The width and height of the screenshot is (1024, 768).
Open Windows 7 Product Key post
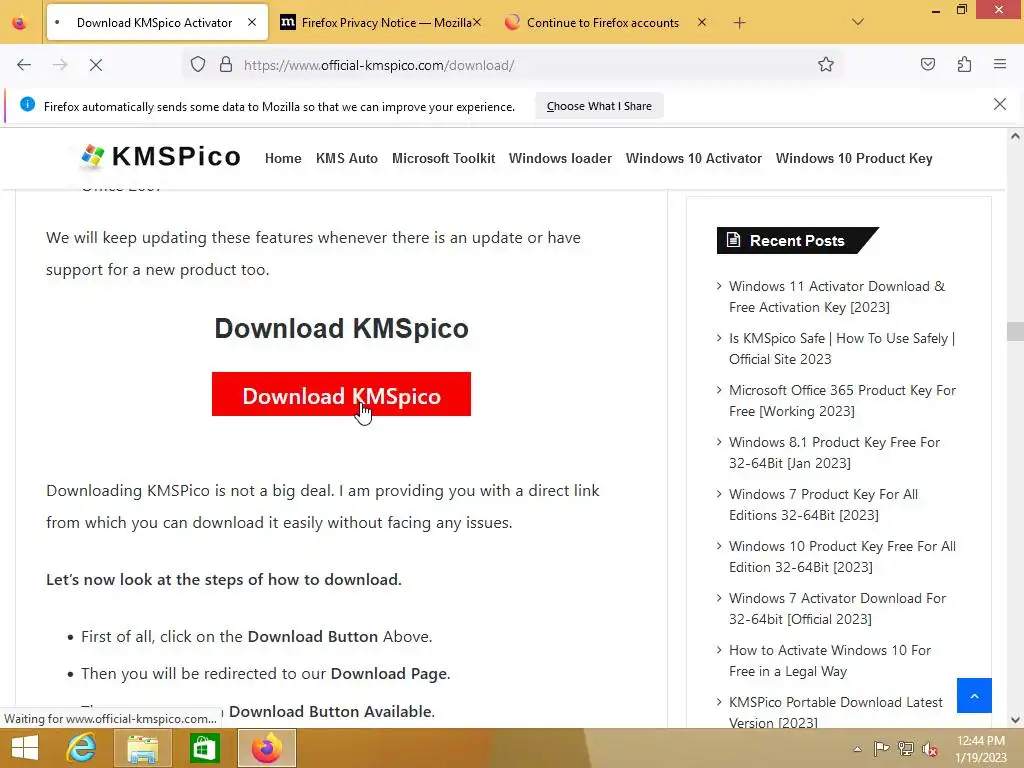click(823, 504)
